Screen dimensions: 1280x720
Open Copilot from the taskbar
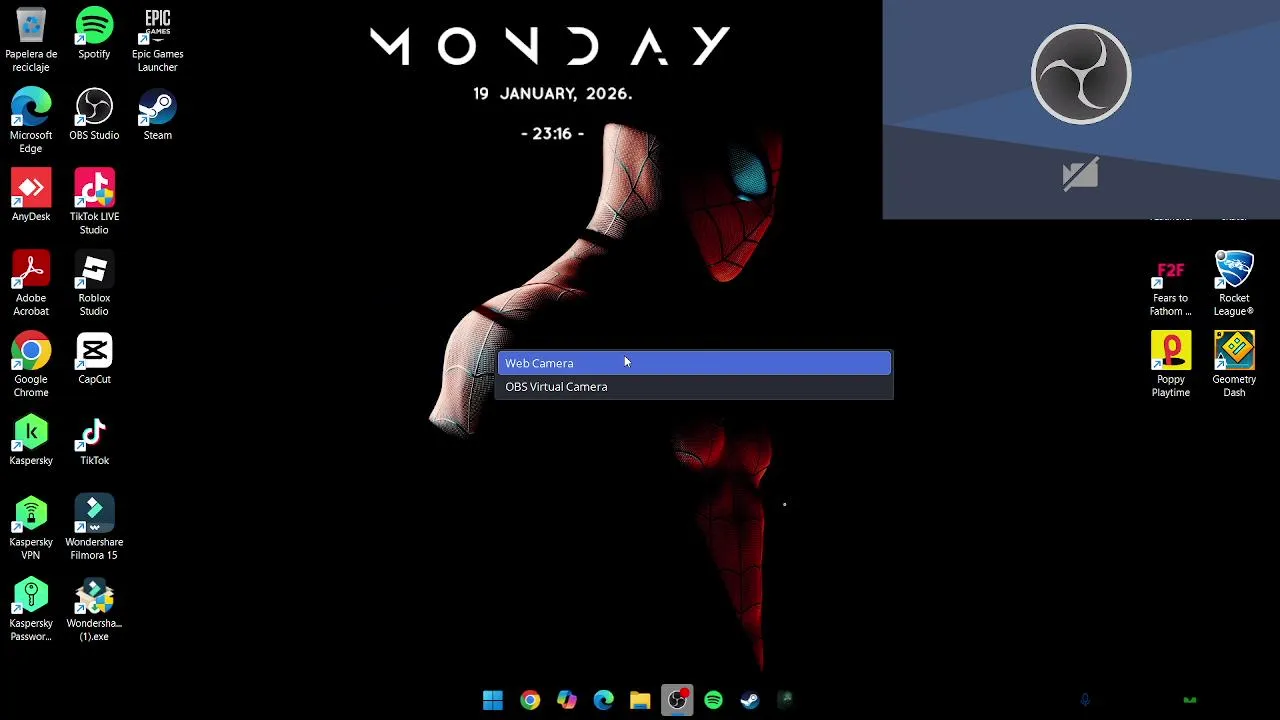(x=567, y=700)
